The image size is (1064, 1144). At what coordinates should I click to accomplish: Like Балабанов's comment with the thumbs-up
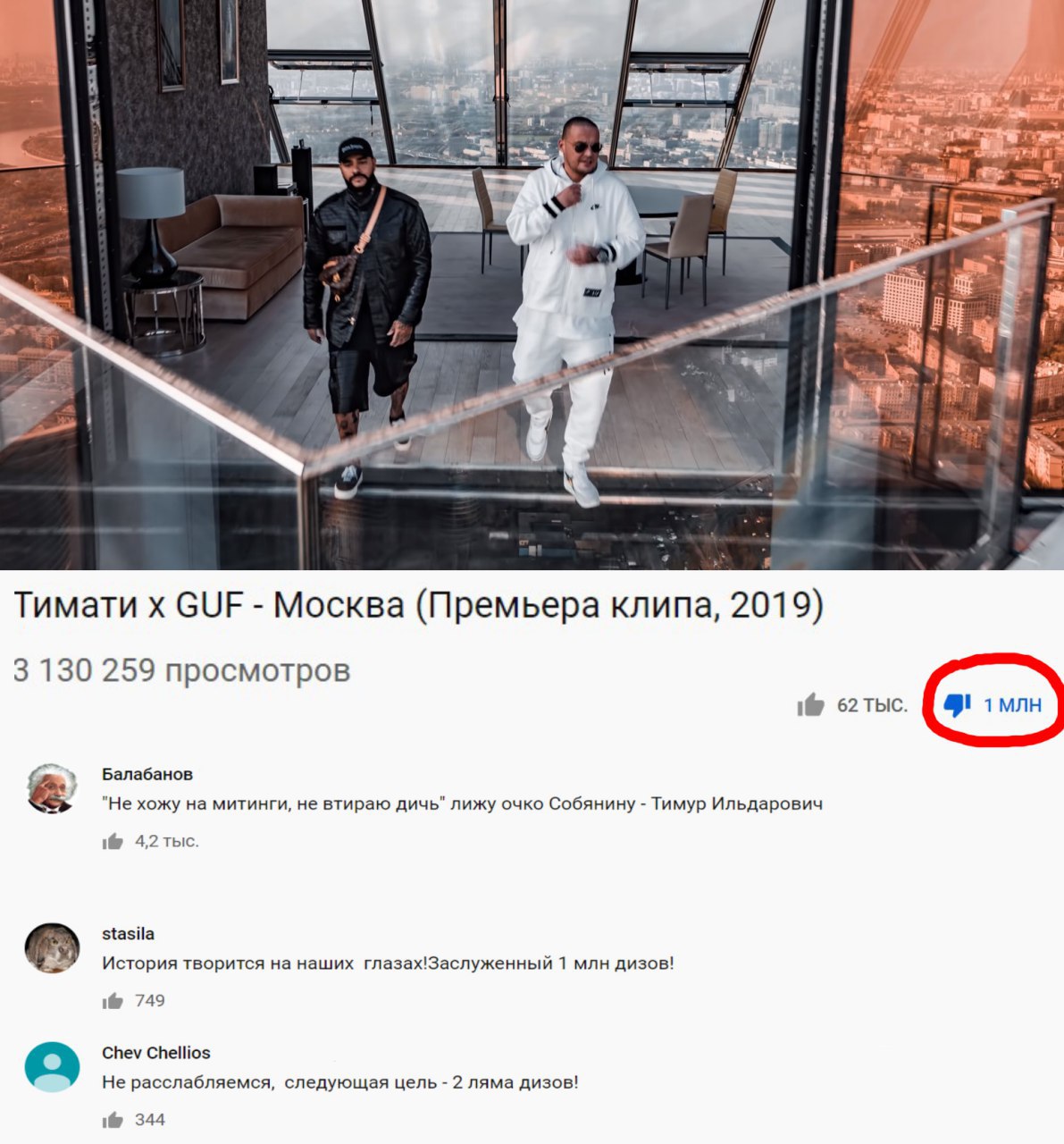click(x=113, y=841)
